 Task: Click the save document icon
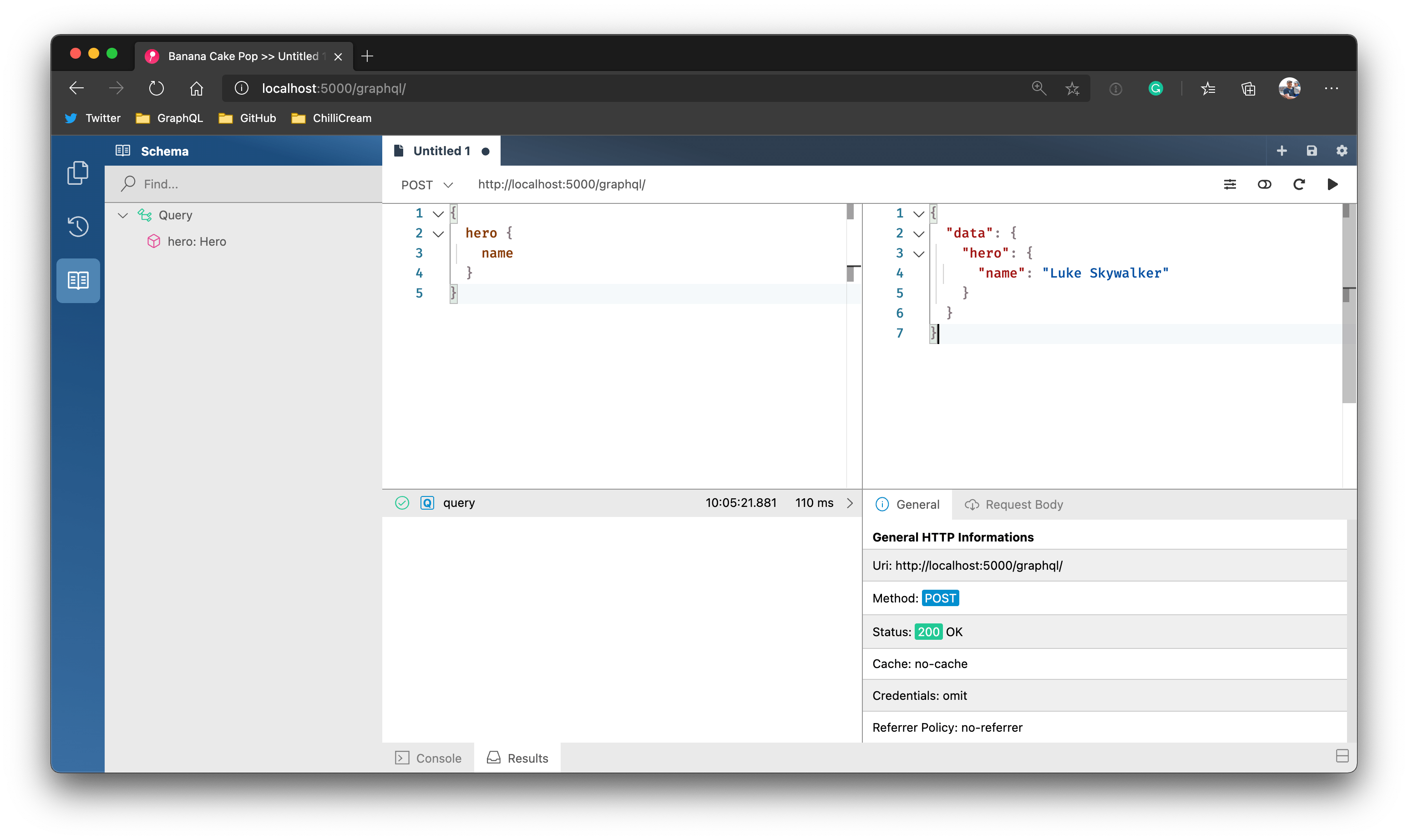point(1312,151)
